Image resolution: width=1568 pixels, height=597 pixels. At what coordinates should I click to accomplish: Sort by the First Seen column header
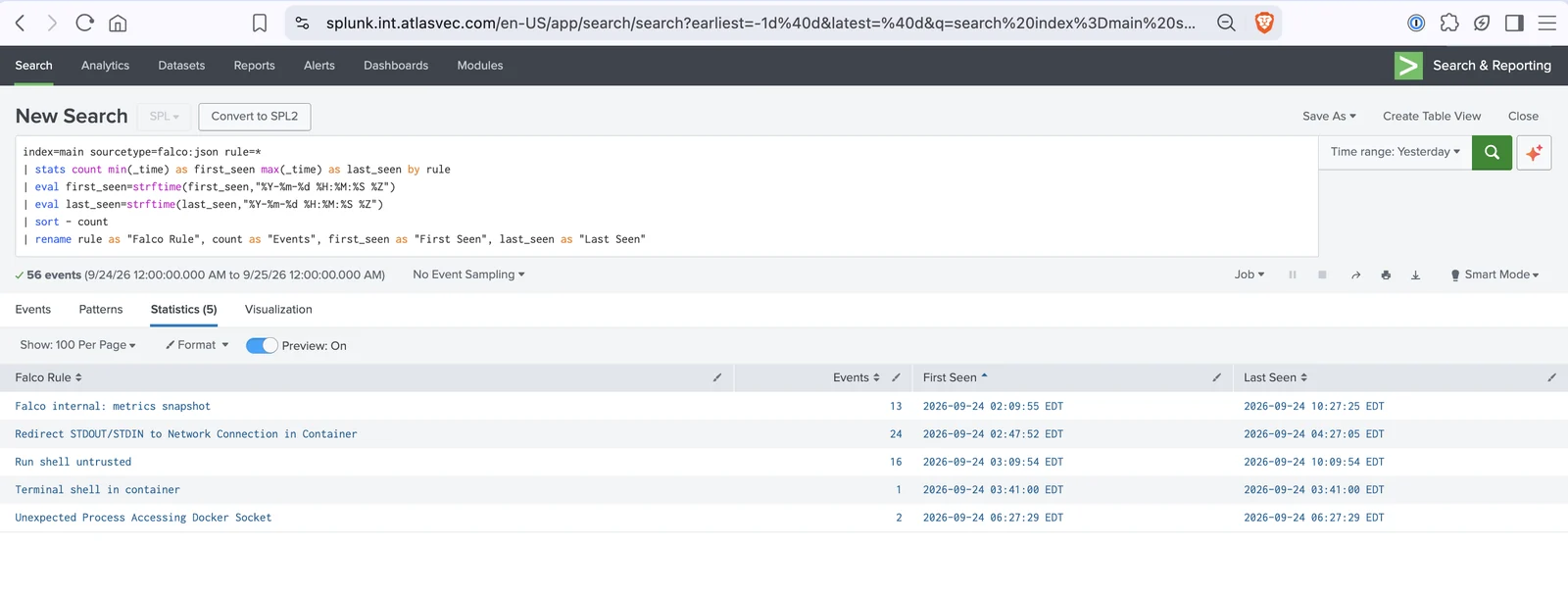(955, 377)
